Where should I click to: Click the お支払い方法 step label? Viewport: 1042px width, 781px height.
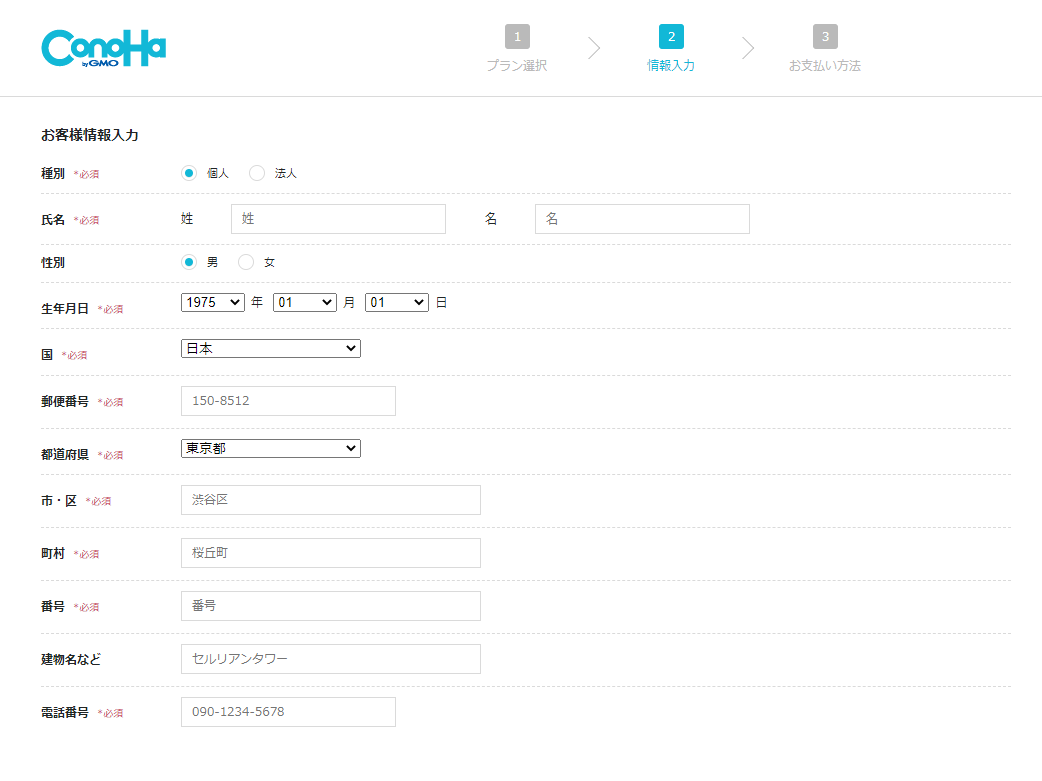click(x=825, y=65)
